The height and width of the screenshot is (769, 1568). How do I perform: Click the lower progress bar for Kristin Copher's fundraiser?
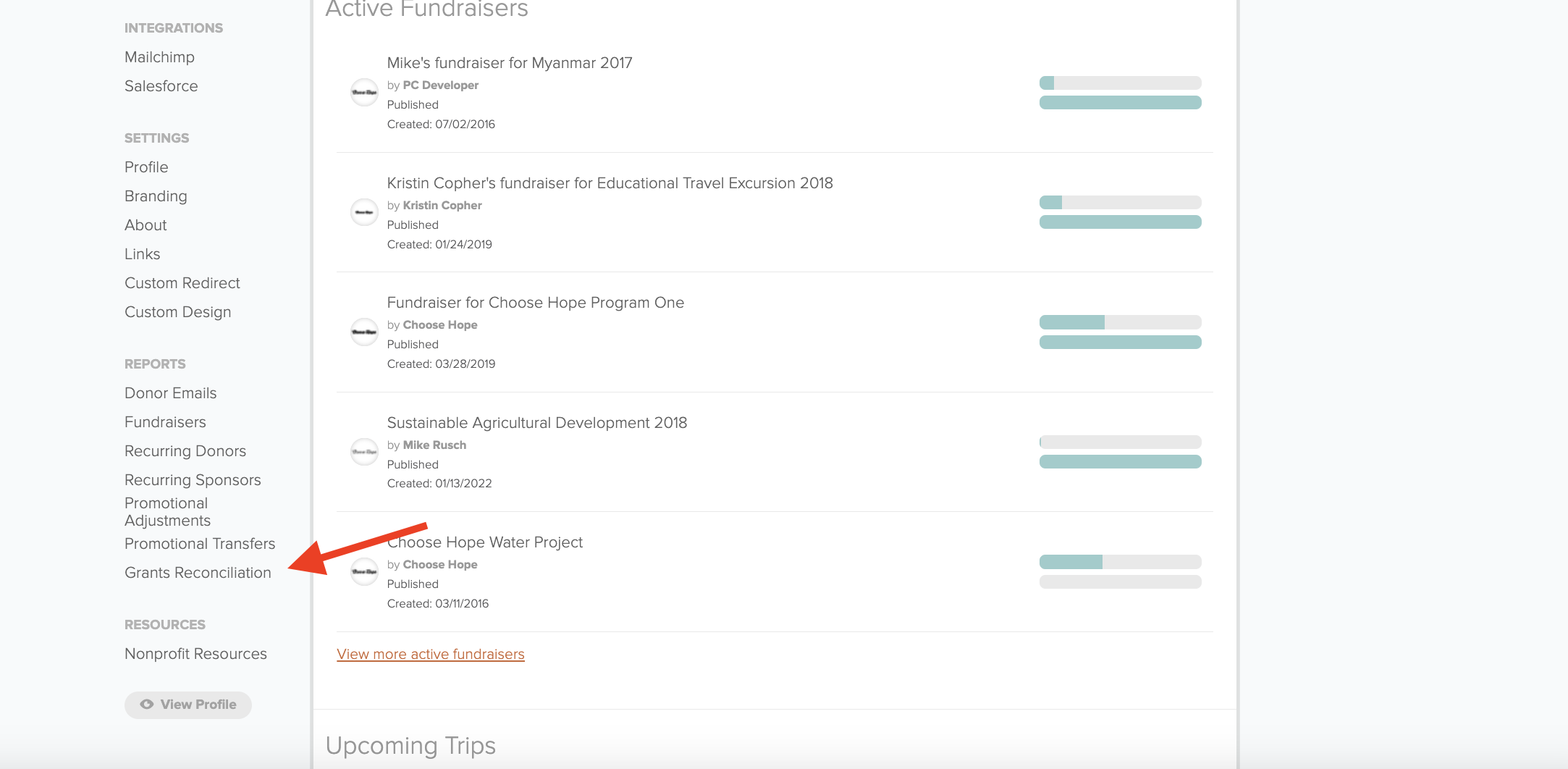click(1121, 222)
